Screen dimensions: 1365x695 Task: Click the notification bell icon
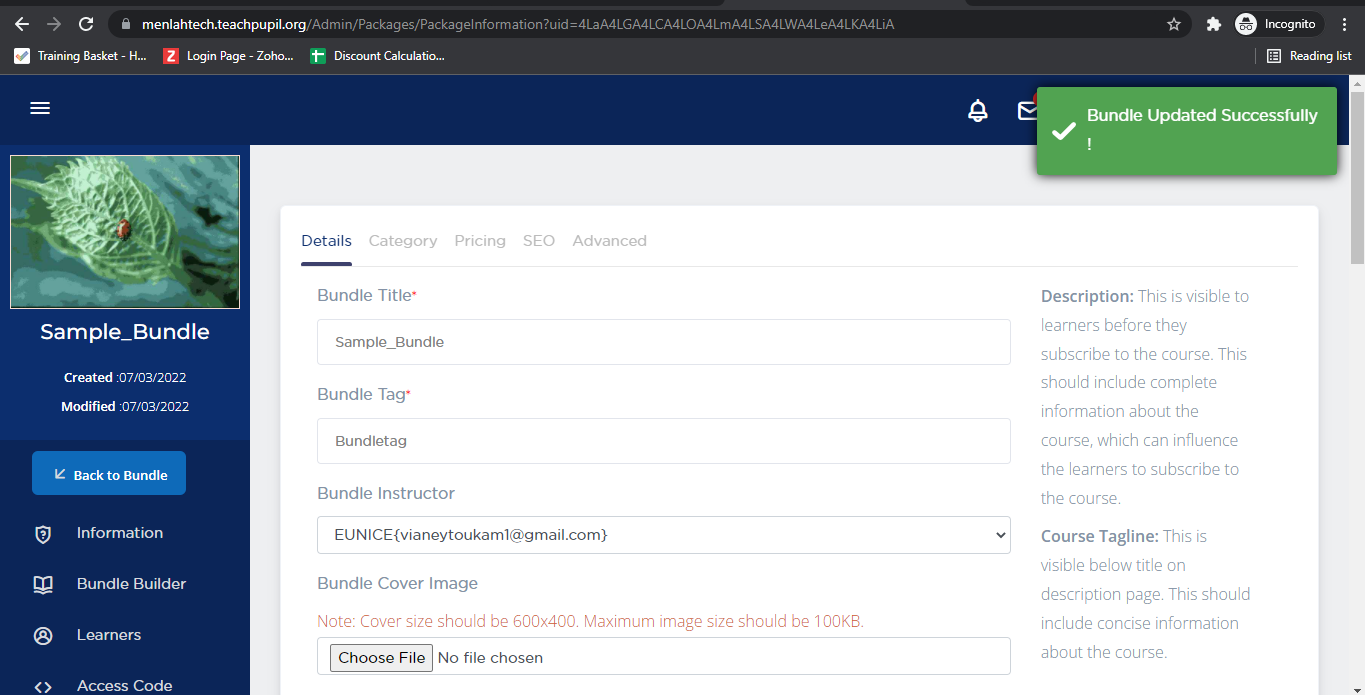coord(978,111)
